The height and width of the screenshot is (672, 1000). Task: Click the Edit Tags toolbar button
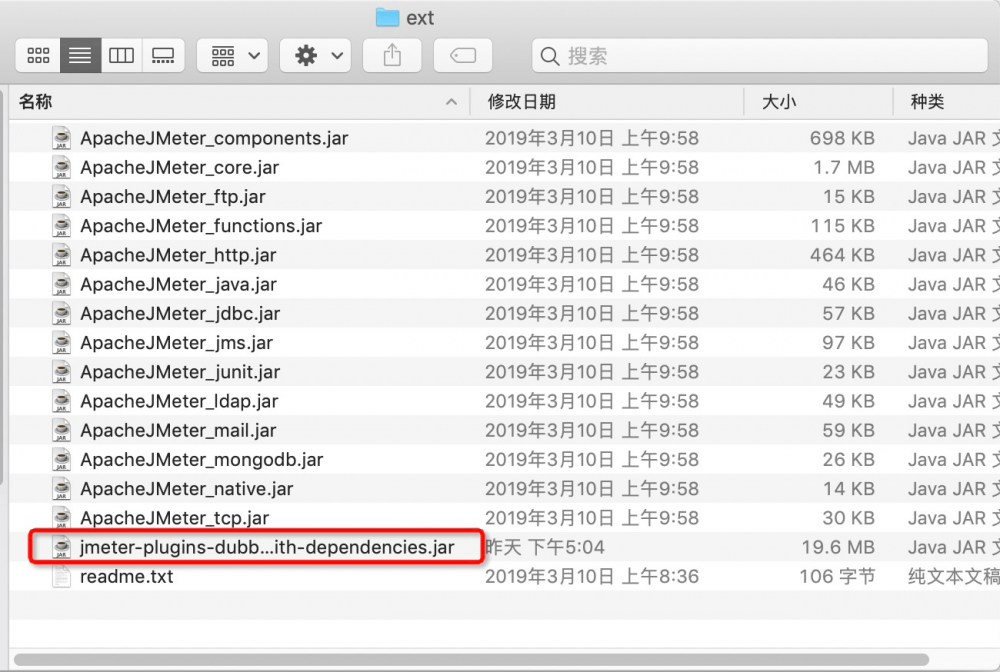pos(463,55)
